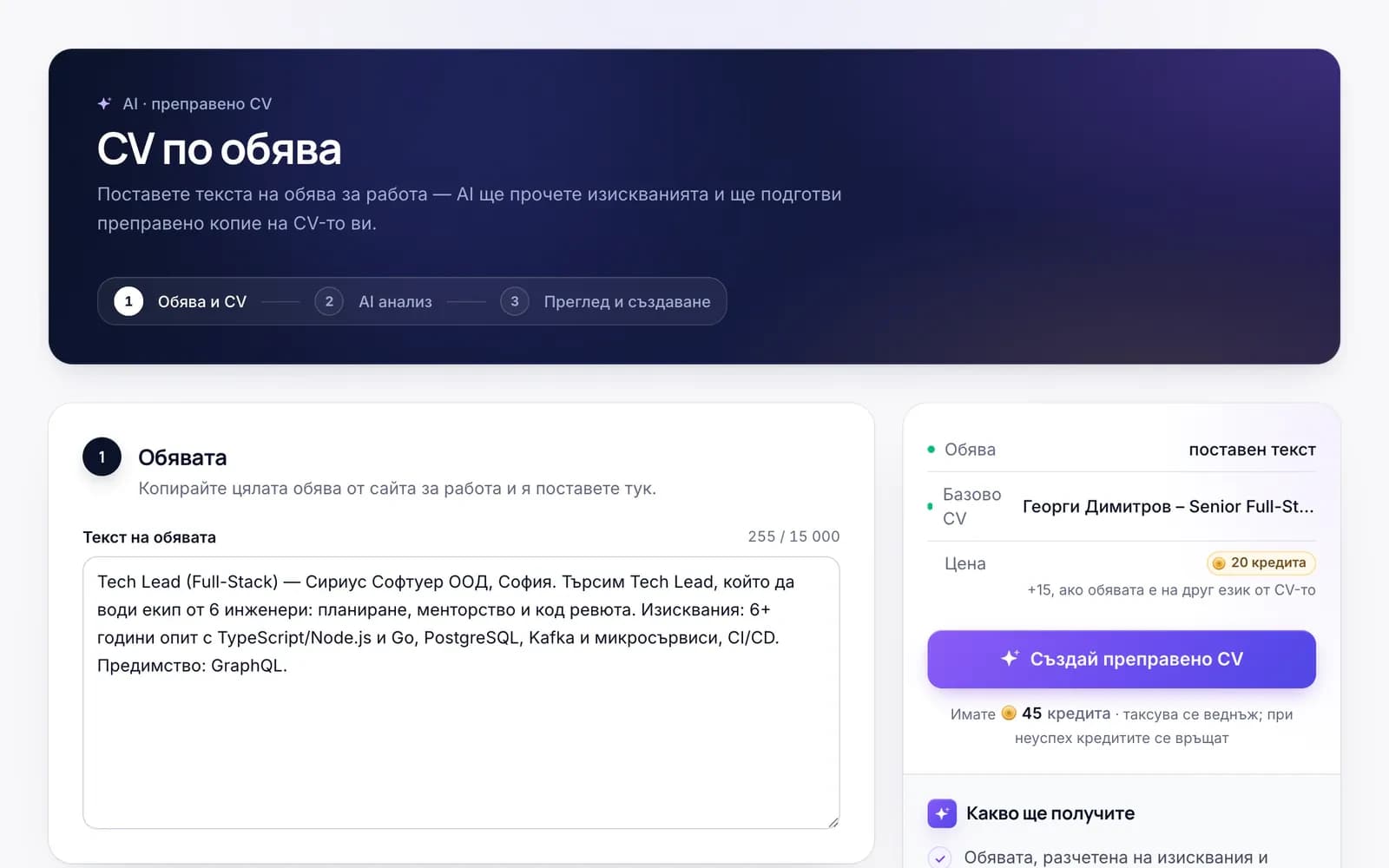Click the '255 / 15 000' character counter
Screen dimensions: 1389x868
(793, 536)
